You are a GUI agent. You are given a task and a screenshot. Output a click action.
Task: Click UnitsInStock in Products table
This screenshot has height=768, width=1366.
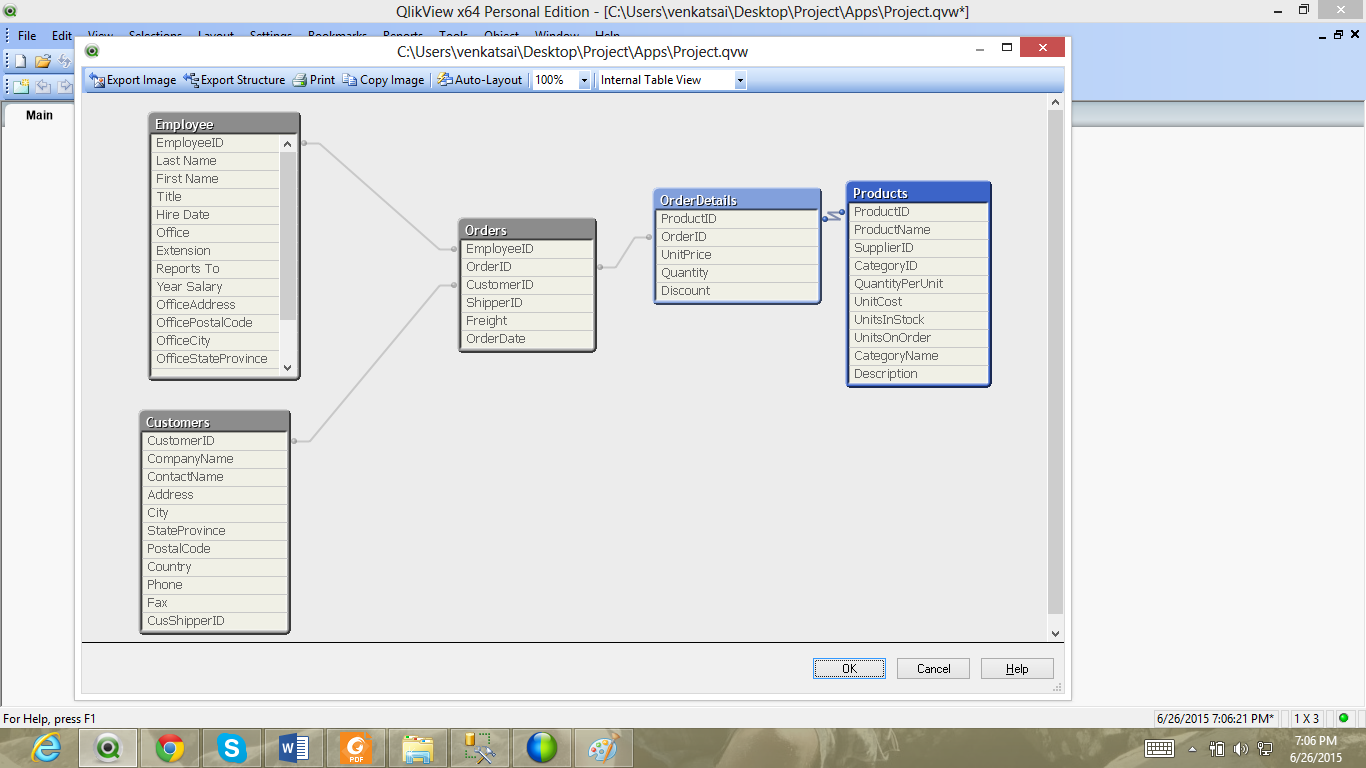point(918,320)
